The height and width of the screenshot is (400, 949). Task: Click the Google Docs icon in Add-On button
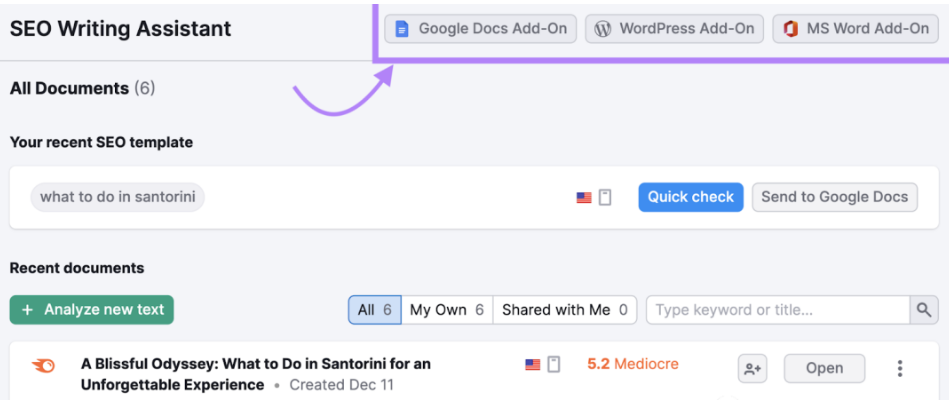click(402, 29)
